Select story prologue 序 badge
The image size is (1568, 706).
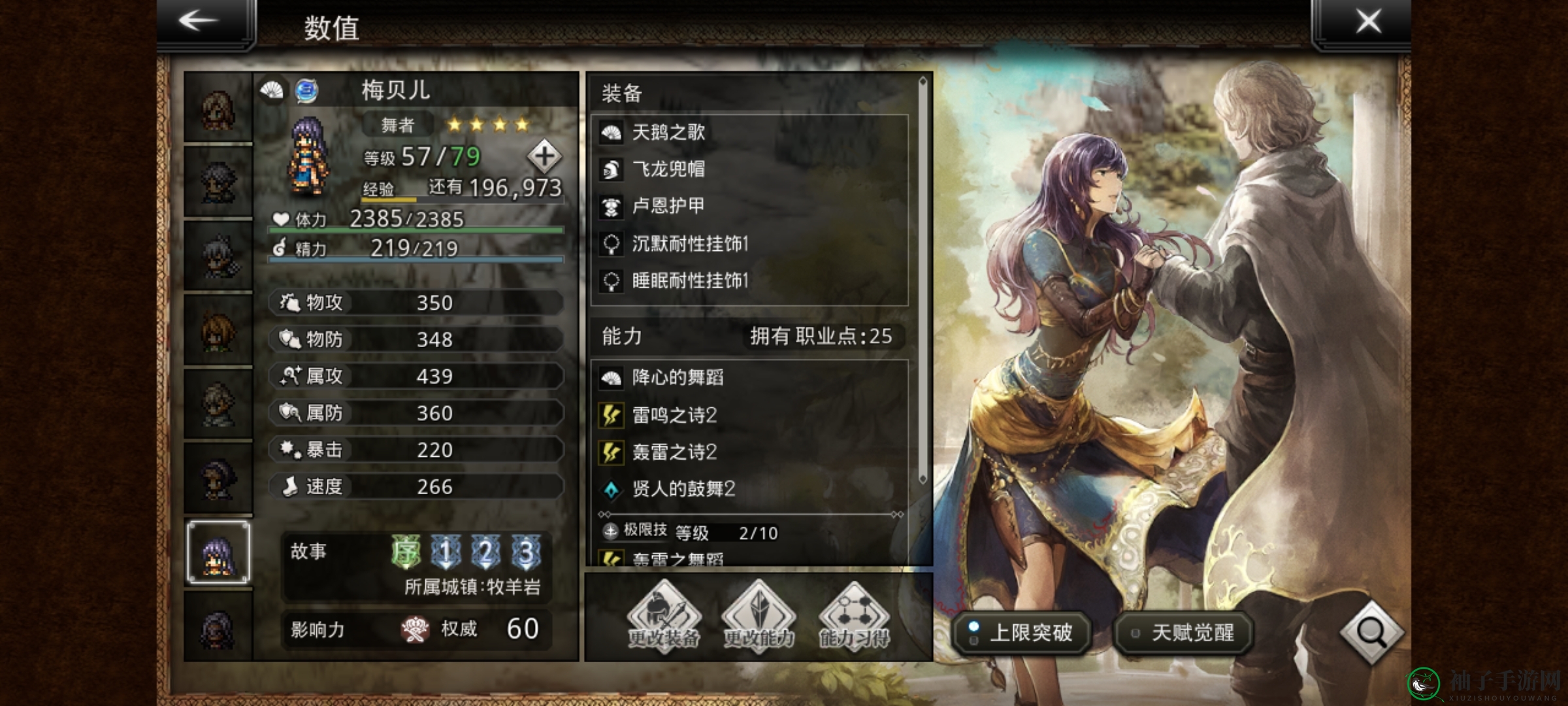[x=406, y=552]
